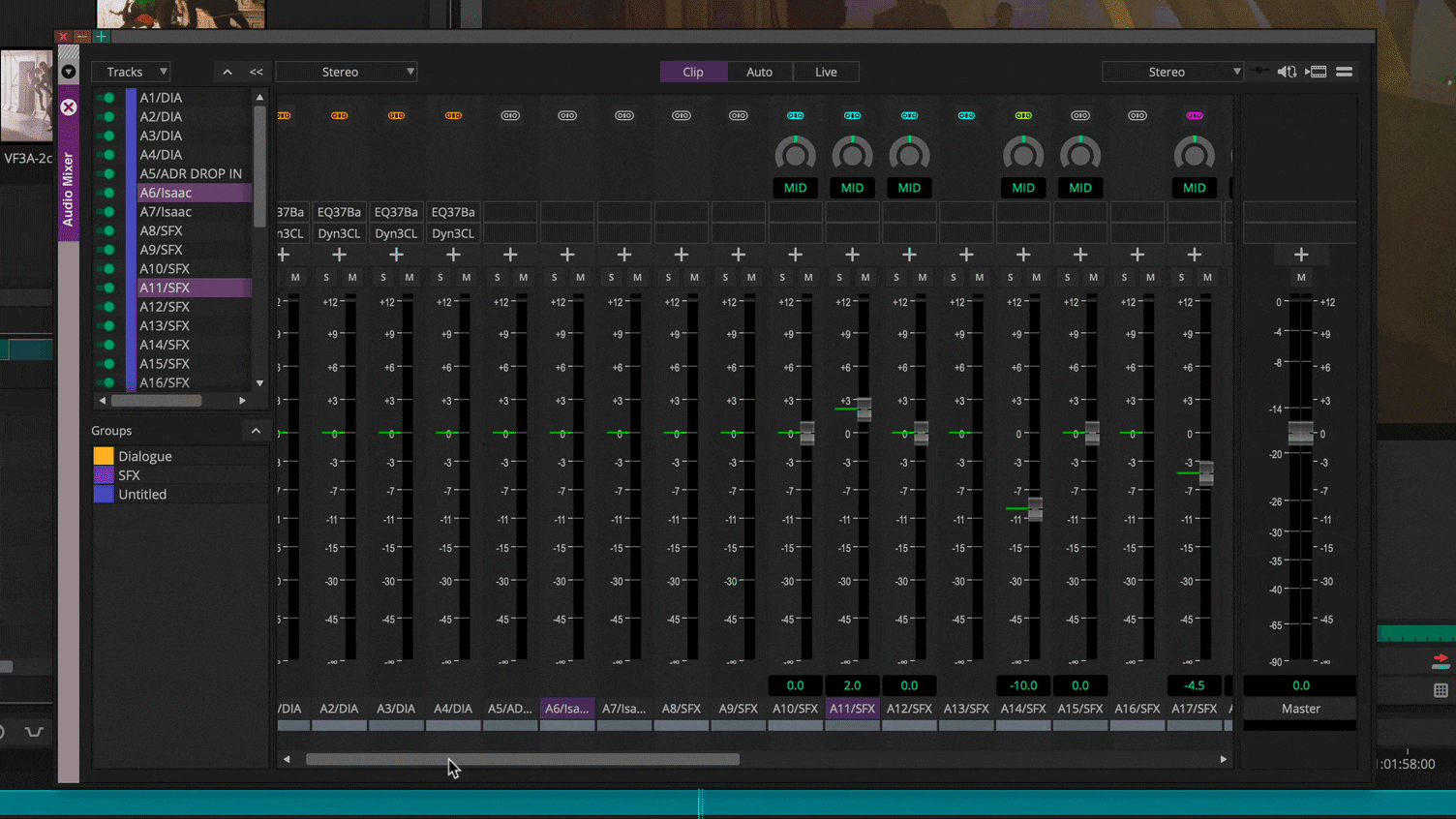Click the MID pan button on A11/SFX
This screenshot has height=819, width=1456.
pyautogui.click(x=852, y=188)
